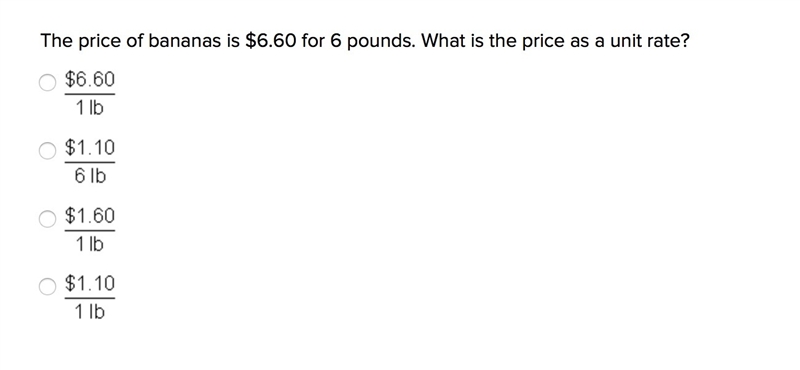Click the fraction bar of the $6.60 option
Image resolution: width=800 pixels, height=370 pixels.
(90, 94)
